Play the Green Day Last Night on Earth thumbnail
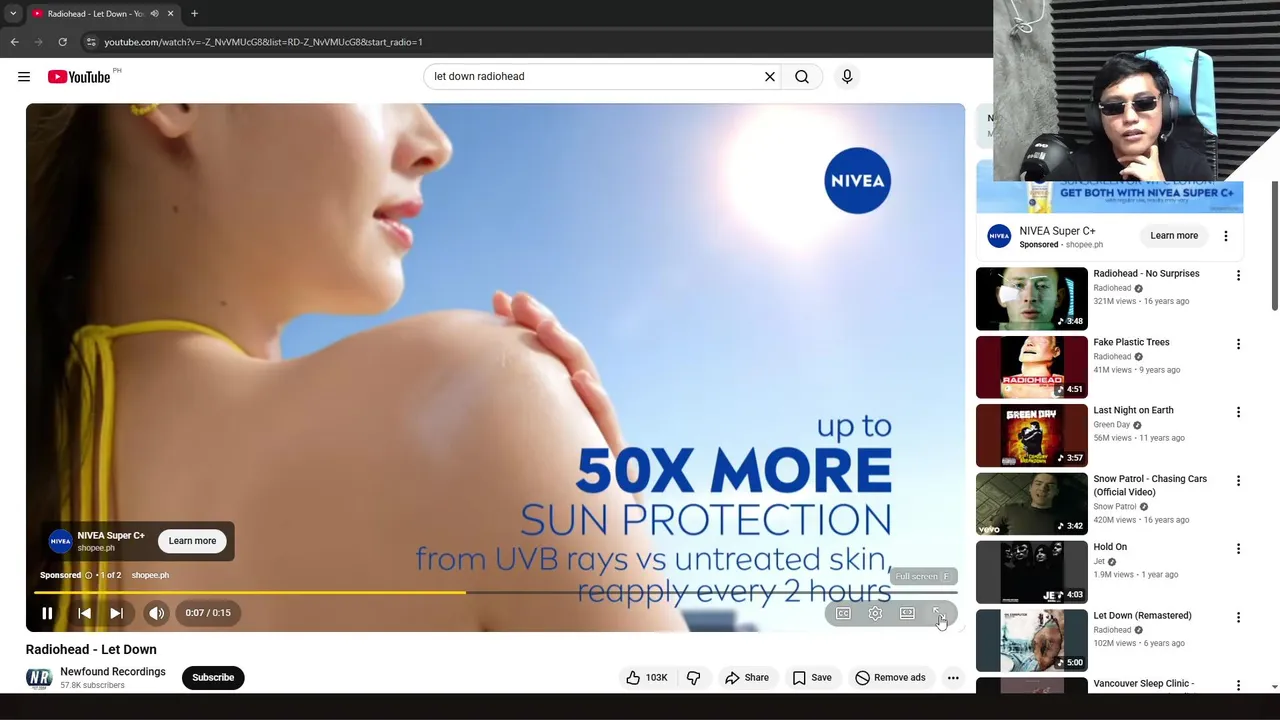 [x=1031, y=435]
